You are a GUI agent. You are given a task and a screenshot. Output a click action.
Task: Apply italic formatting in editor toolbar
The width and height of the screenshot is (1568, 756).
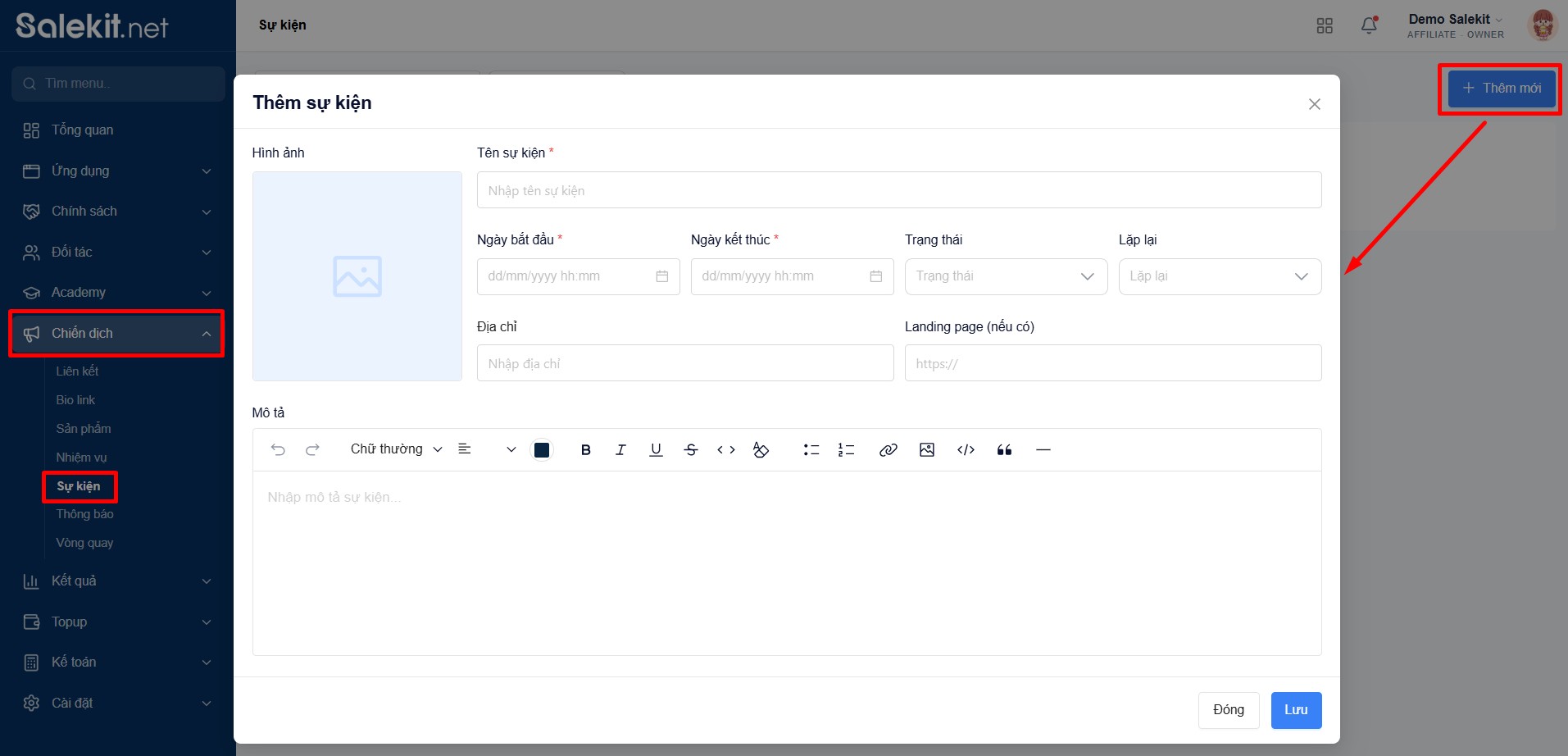[620, 449]
